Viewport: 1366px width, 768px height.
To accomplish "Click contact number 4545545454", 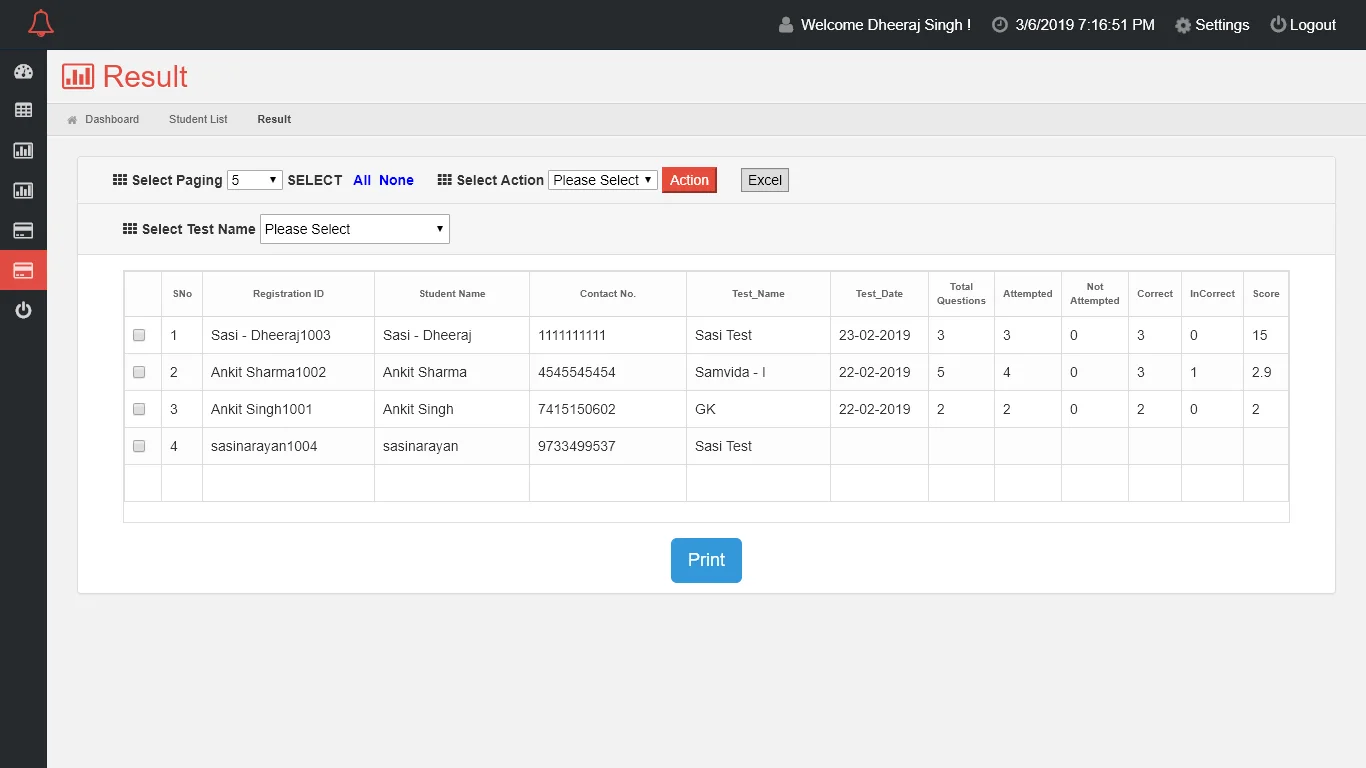I will pyautogui.click(x=577, y=372).
